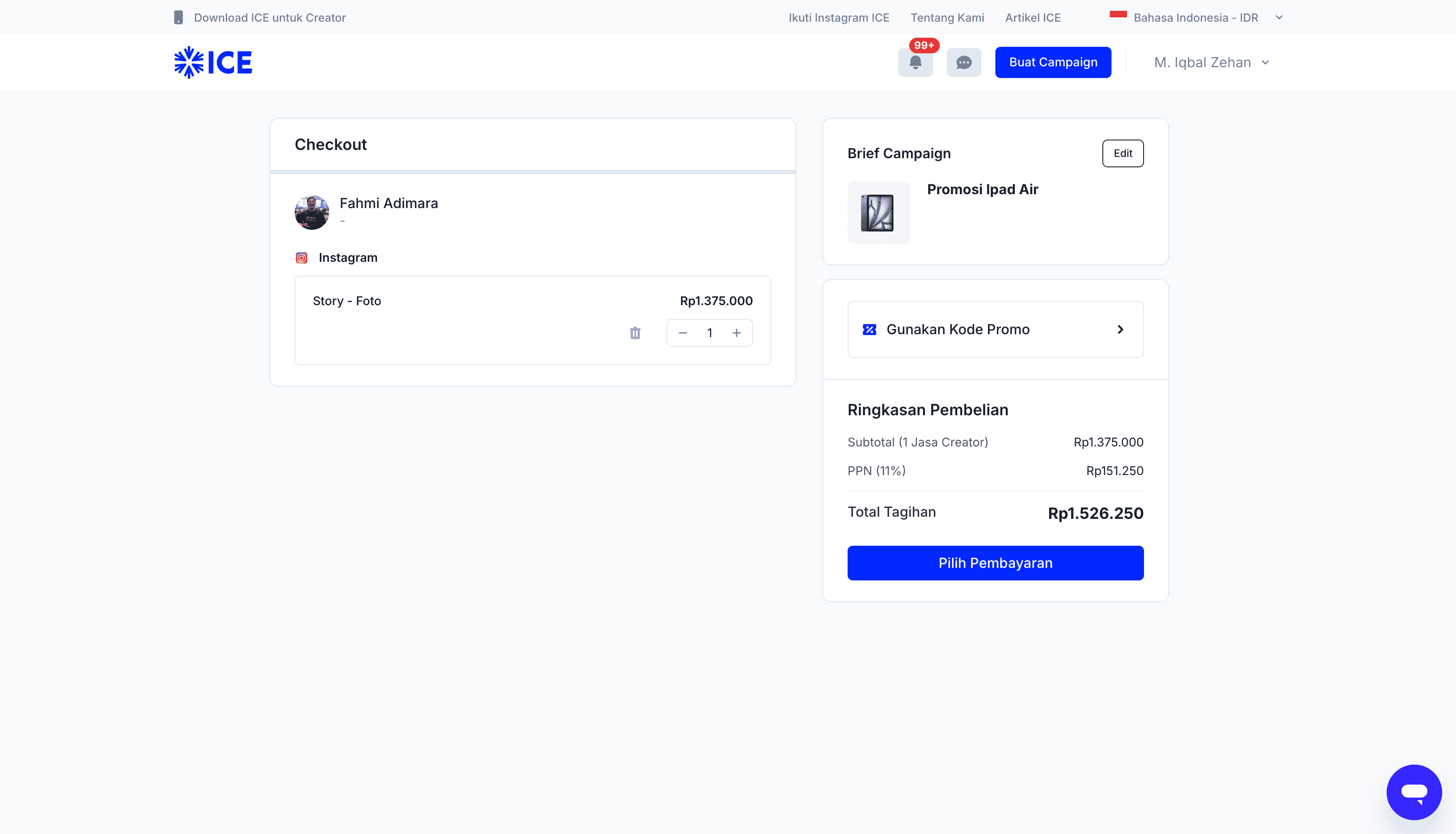Viewport: 1456px width, 834px height.
Task: Click the iPad Air campaign thumbnail
Action: (x=878, y=212)
